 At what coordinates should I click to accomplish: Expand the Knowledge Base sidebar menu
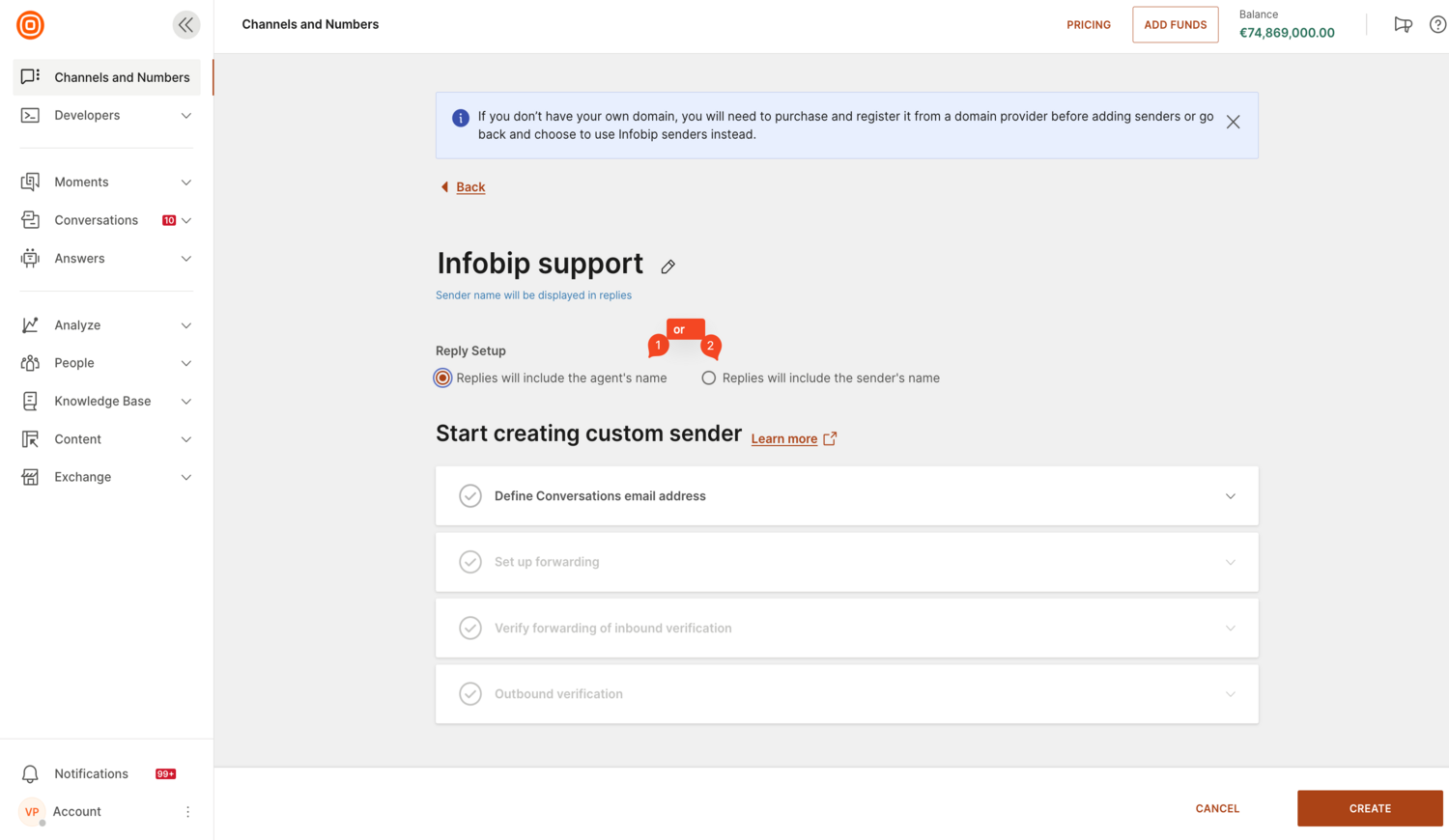point(185,402)
